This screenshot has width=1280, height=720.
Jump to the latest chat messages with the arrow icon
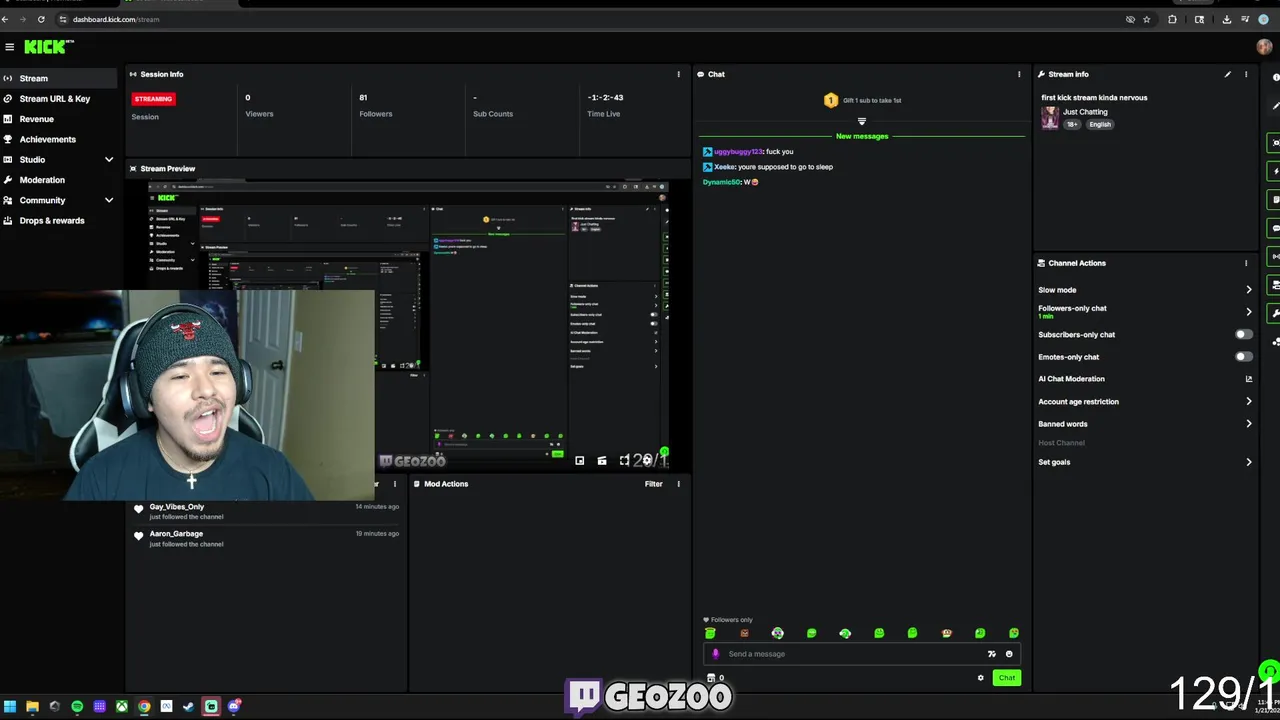pyautogui.click(x=861, y=121)
